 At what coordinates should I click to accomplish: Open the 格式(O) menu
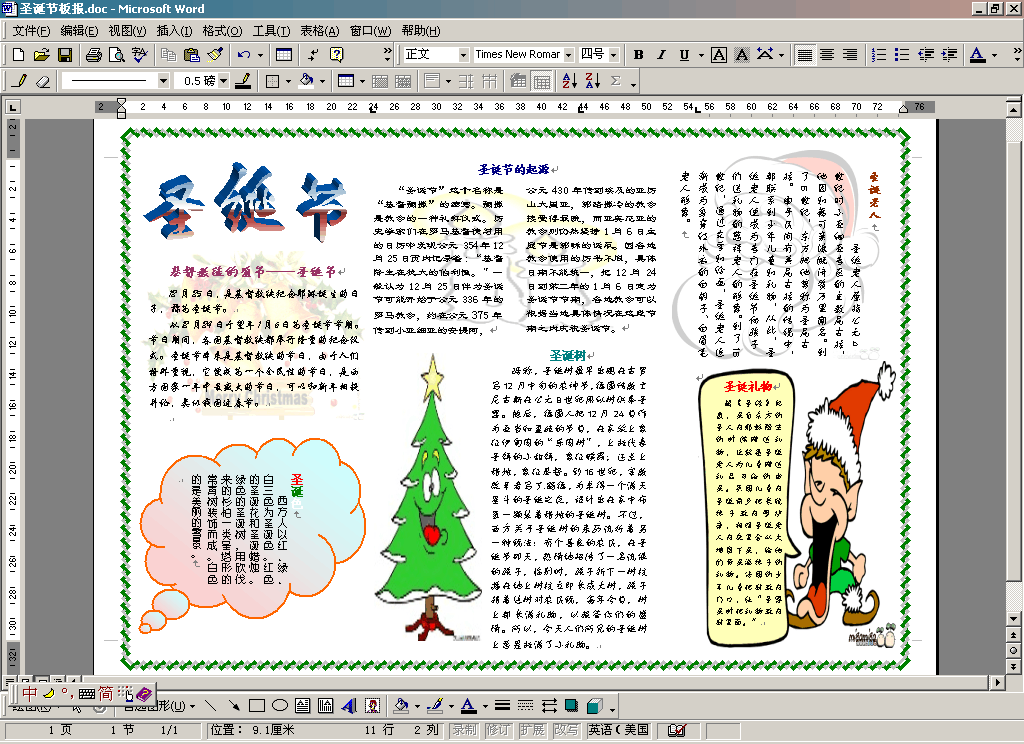[x=221, y=31]
